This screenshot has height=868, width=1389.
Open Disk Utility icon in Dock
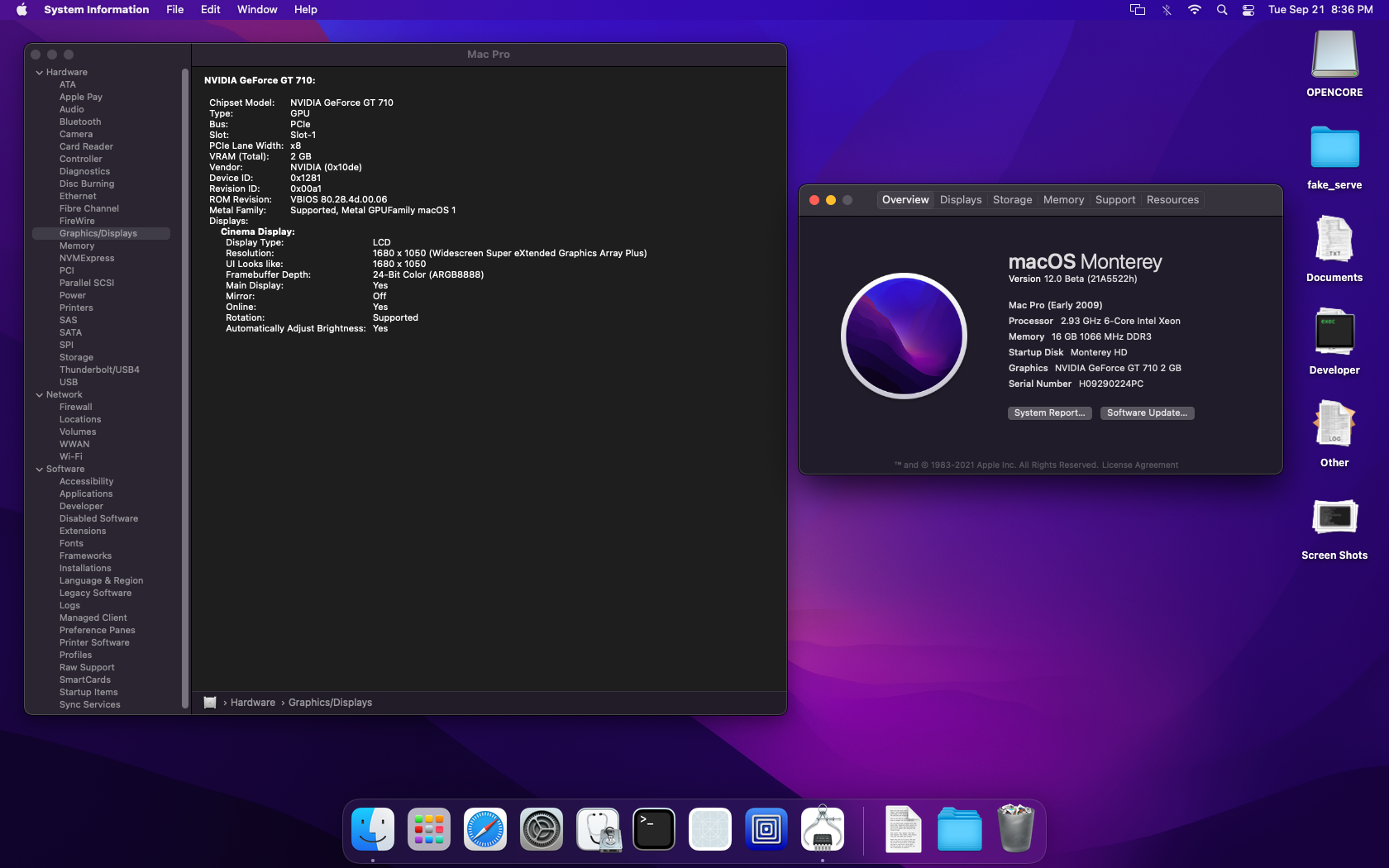598,829
